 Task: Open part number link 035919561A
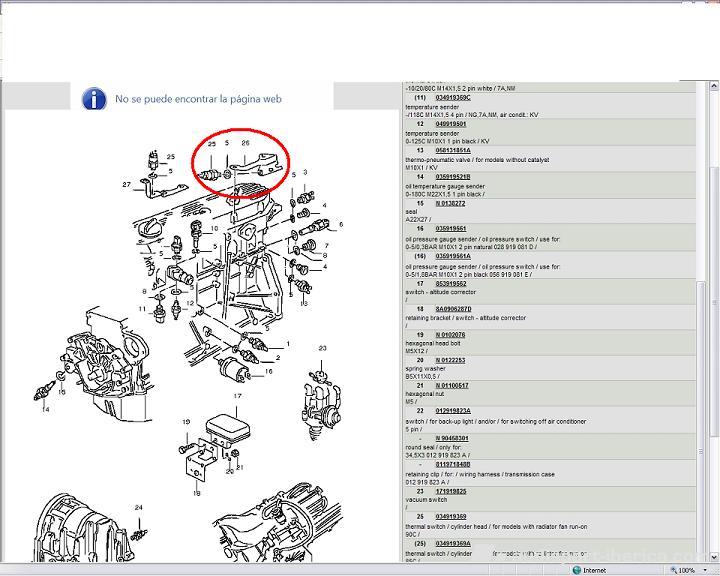click(453, 256)
